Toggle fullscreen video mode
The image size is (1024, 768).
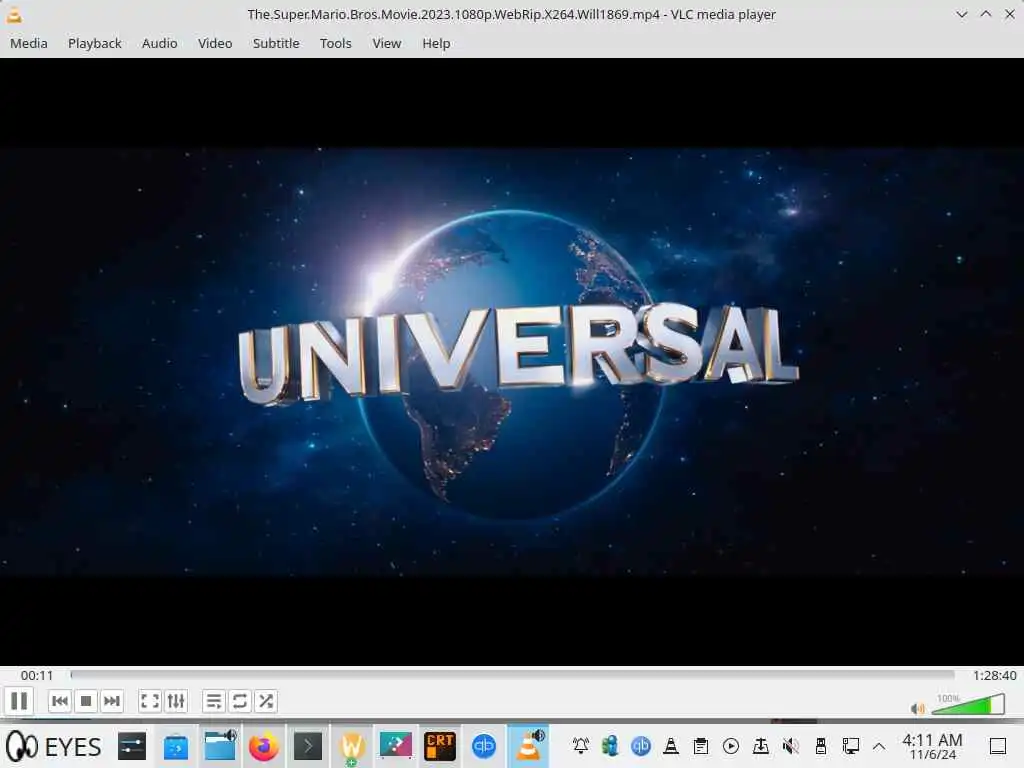pos(150,701)
